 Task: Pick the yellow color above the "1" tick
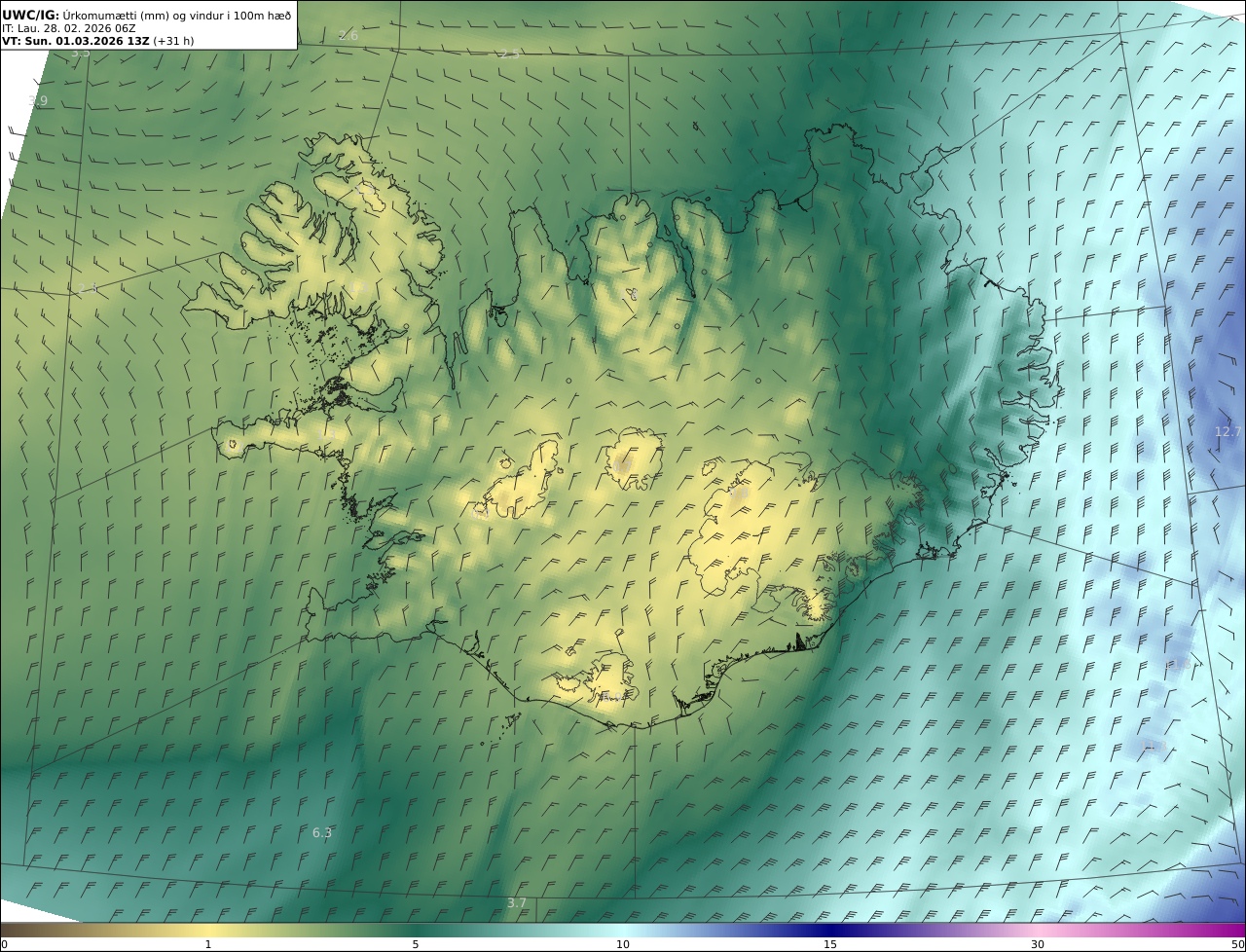(x=208, y=929)
